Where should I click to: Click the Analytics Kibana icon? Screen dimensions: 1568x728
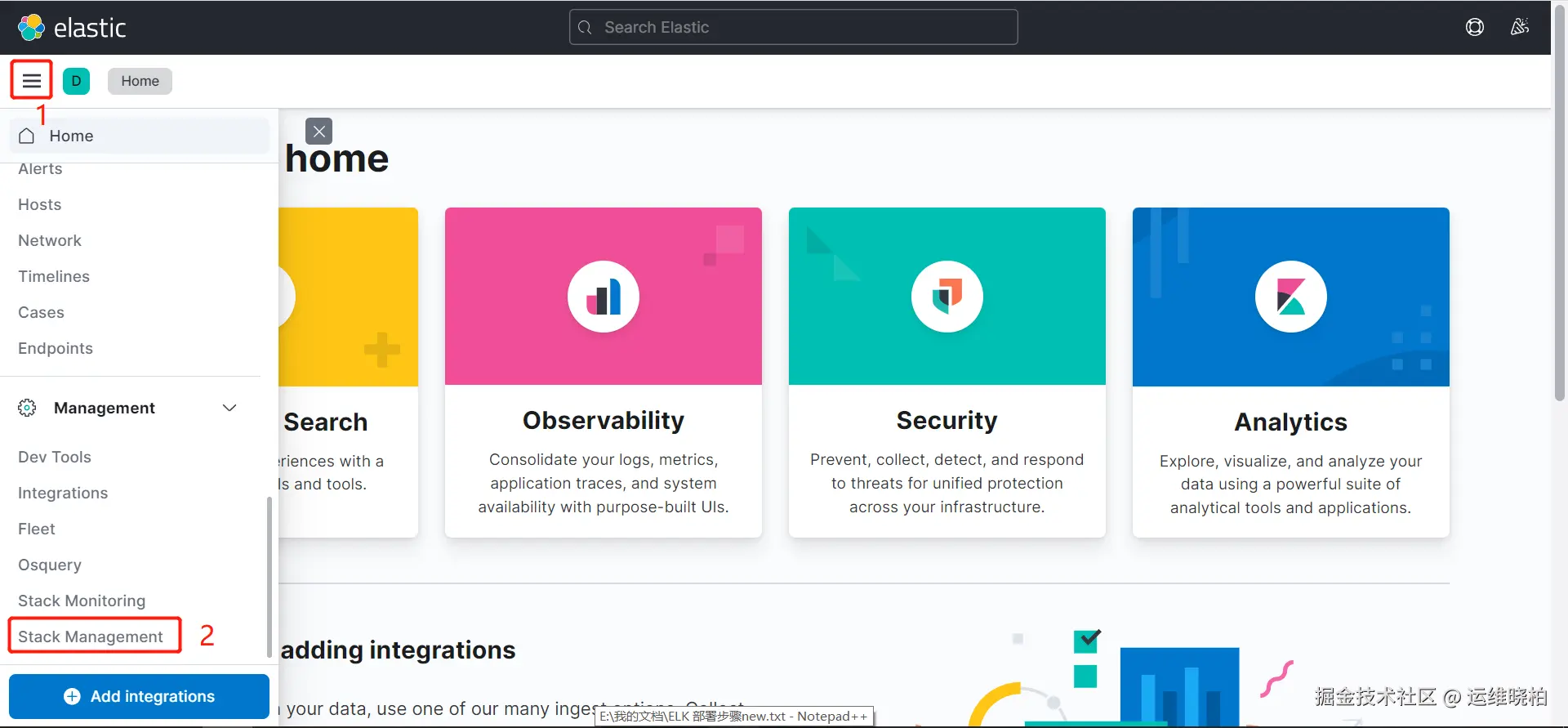click(x=1291, y=297)
